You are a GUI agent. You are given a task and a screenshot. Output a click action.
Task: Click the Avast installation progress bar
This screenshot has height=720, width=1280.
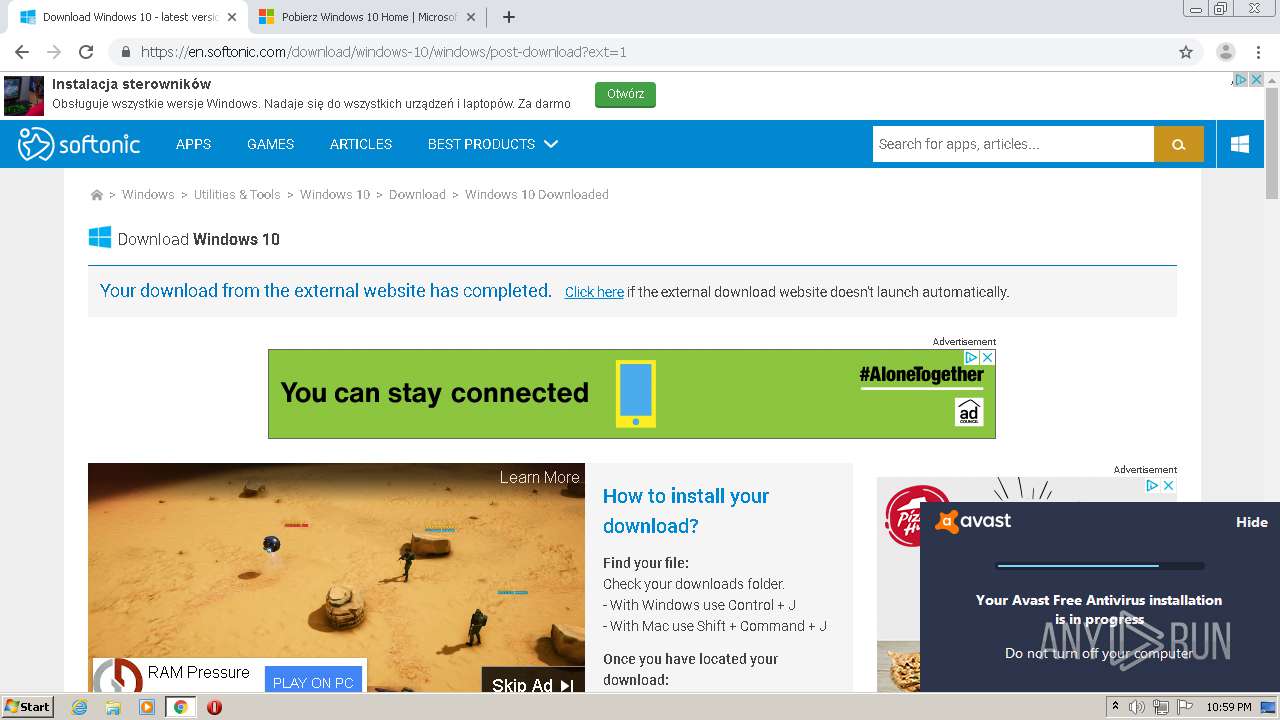tap(1100, 566)
